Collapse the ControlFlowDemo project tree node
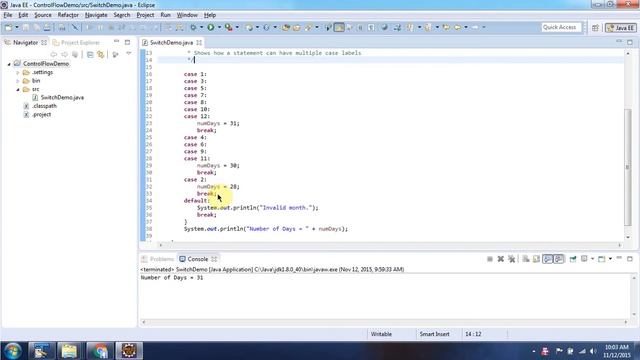The height and width of the screenshot is (360, 640). (x=9, y=64)
